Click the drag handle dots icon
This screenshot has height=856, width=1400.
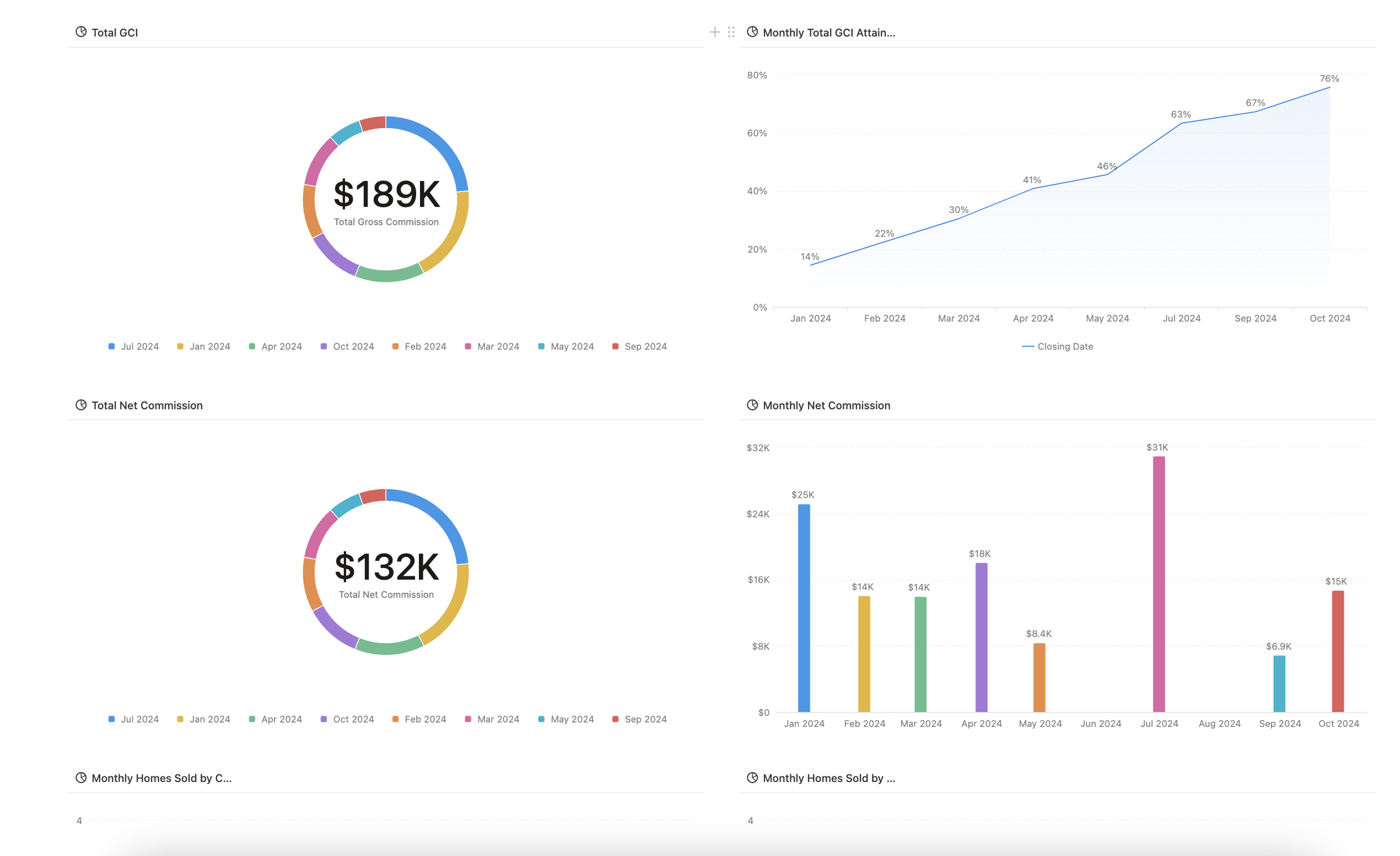click(x=731, y=32)
